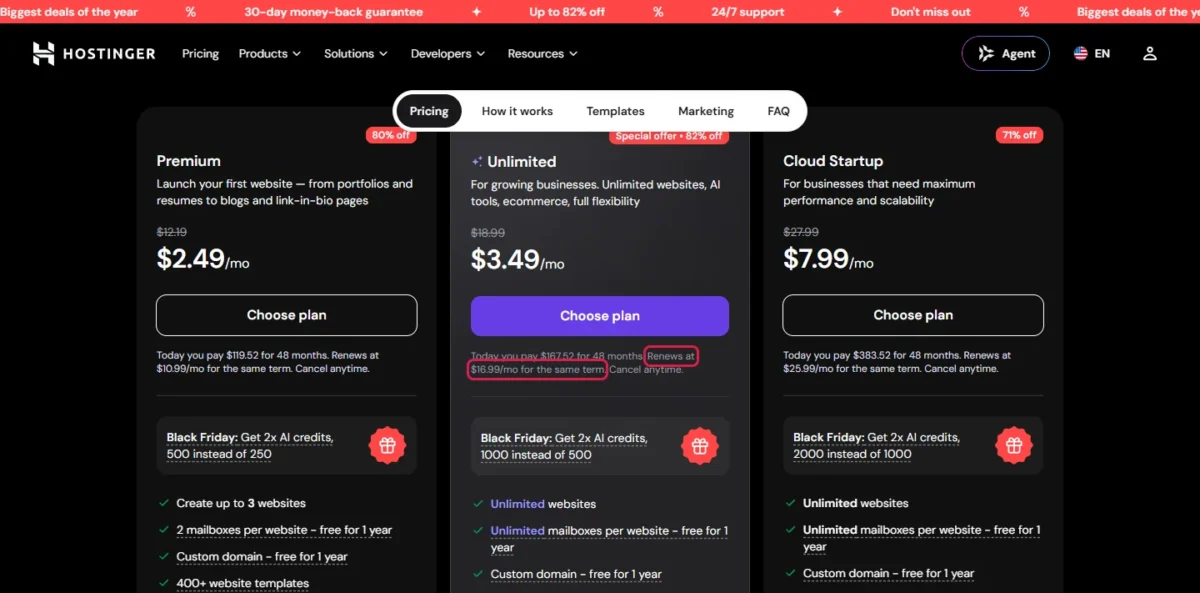
Task: Switch to the Templates tab
Action: 615,111
